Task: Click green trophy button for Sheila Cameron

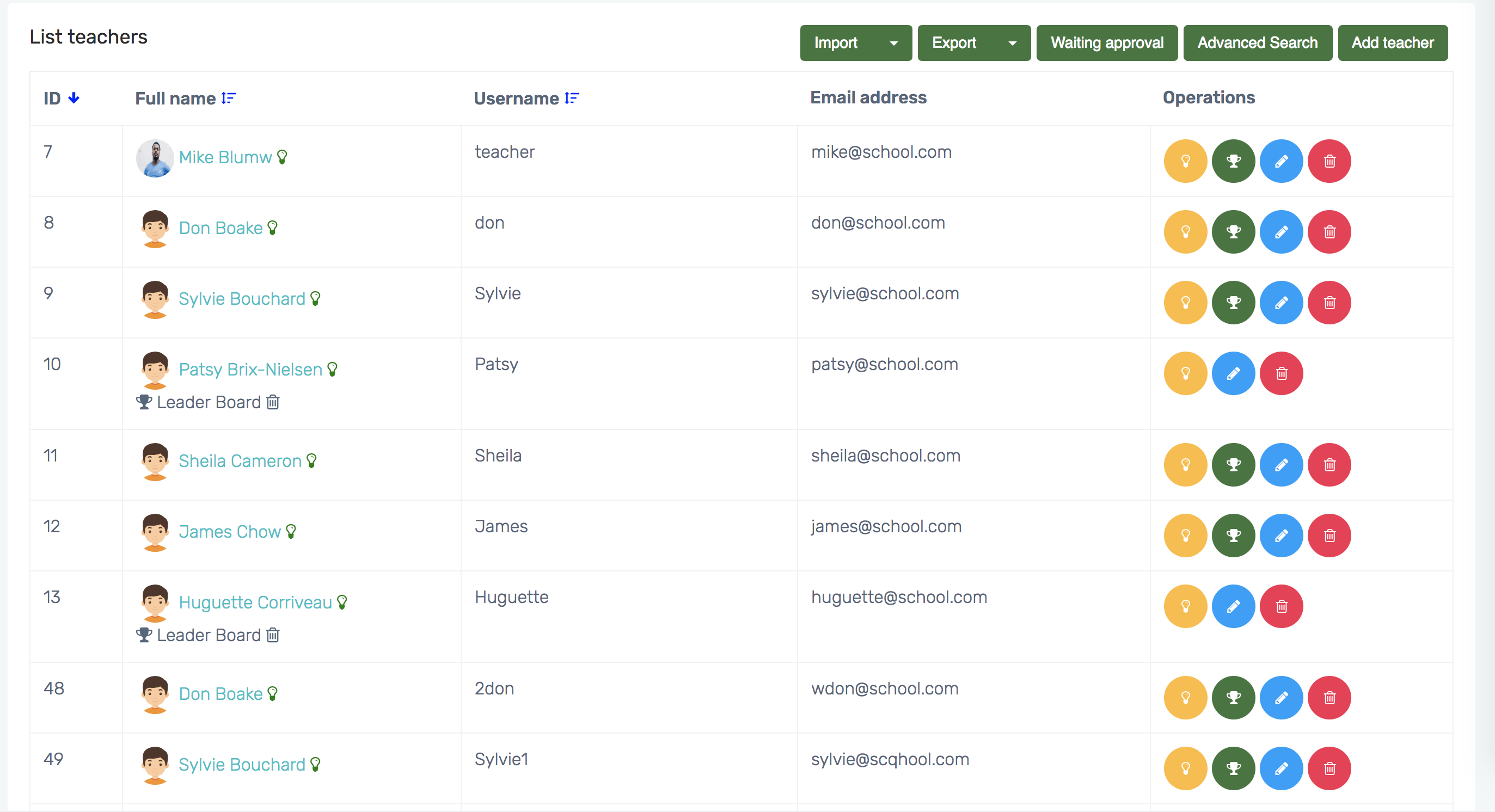Action: pyautogui.click(x=1233, y=465)
